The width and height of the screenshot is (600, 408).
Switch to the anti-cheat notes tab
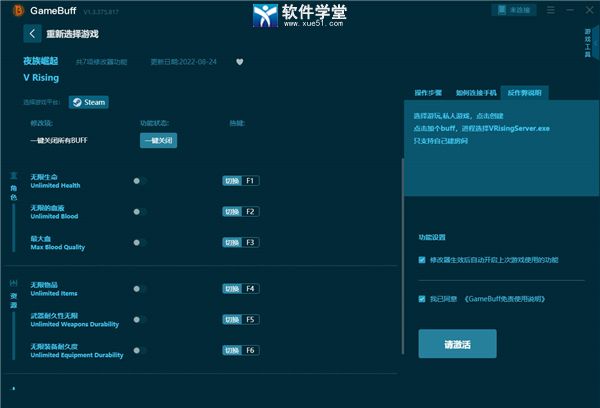click(x=524, y=93)
